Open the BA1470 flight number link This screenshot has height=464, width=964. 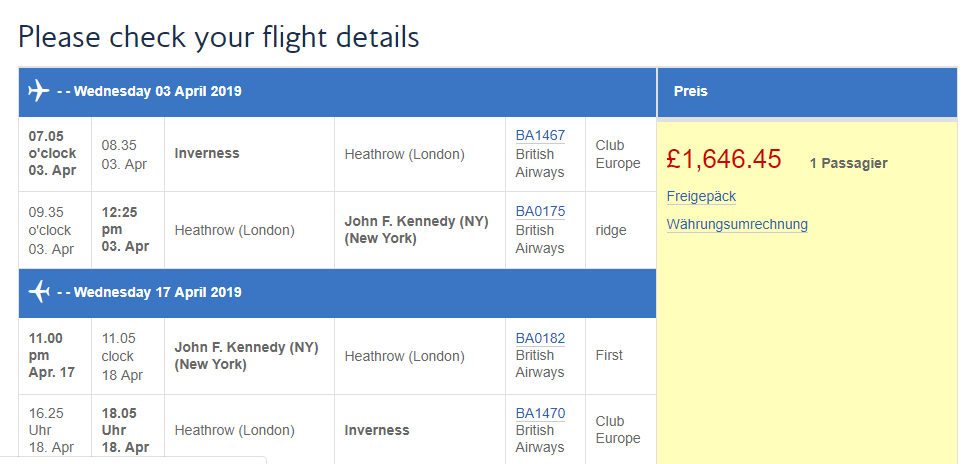540,413
